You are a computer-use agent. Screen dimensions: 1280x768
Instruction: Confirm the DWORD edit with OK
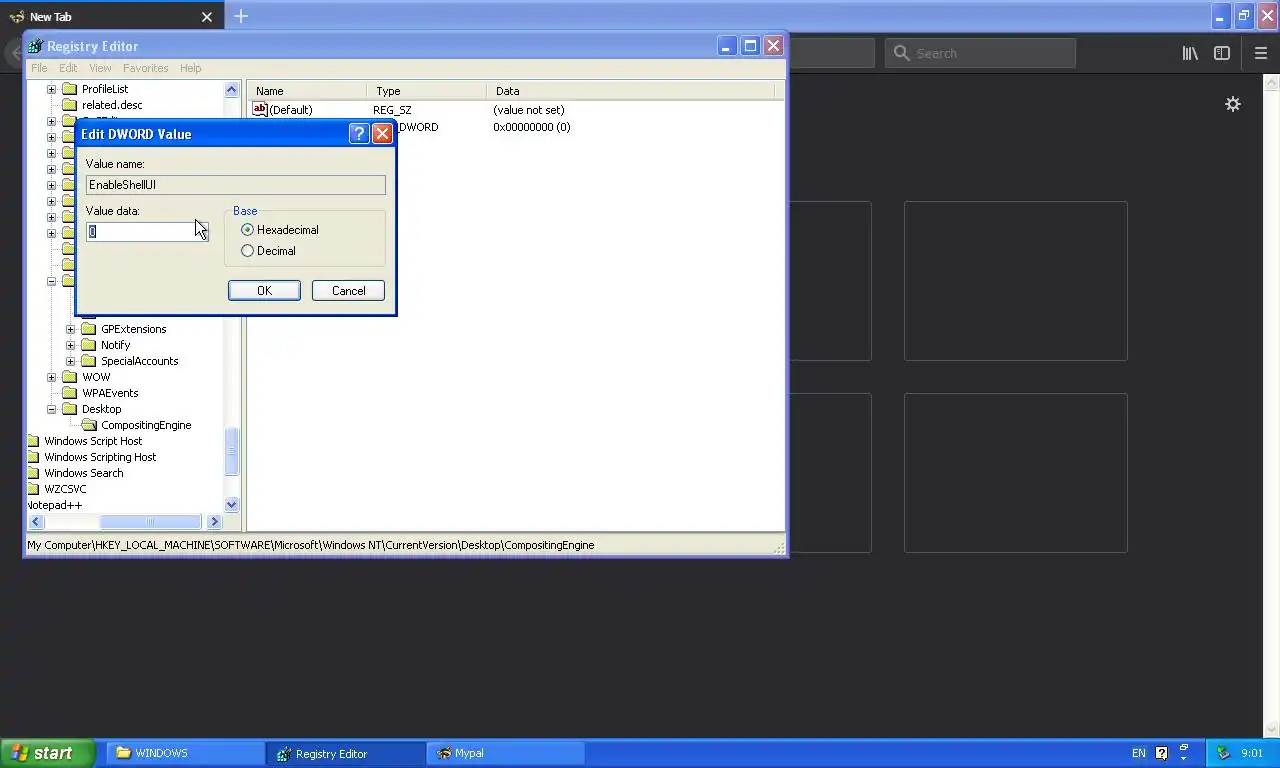pos(264,291)
